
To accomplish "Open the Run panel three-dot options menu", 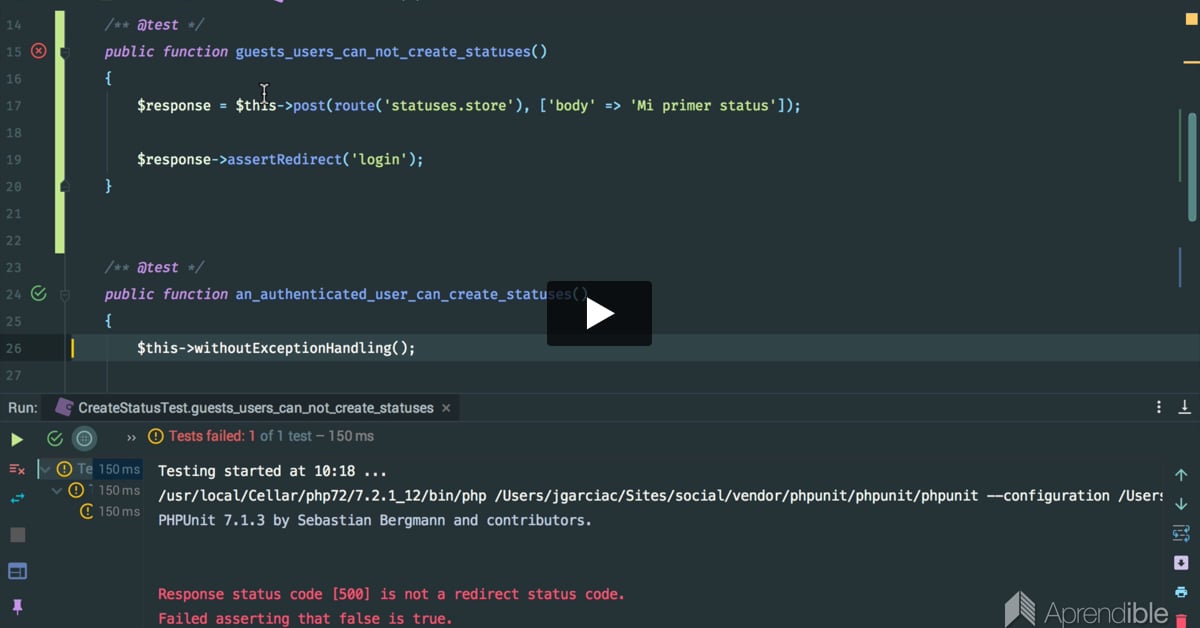I will coord(1159,407).
